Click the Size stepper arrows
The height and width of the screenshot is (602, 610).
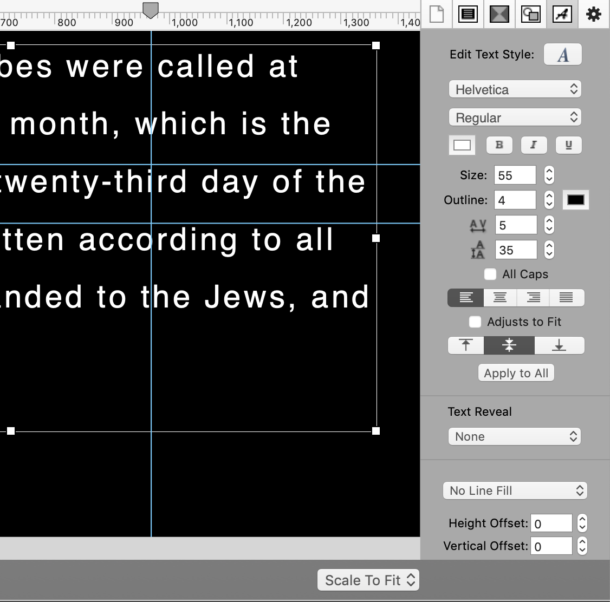pyautogui.click(x=549, y=175)
